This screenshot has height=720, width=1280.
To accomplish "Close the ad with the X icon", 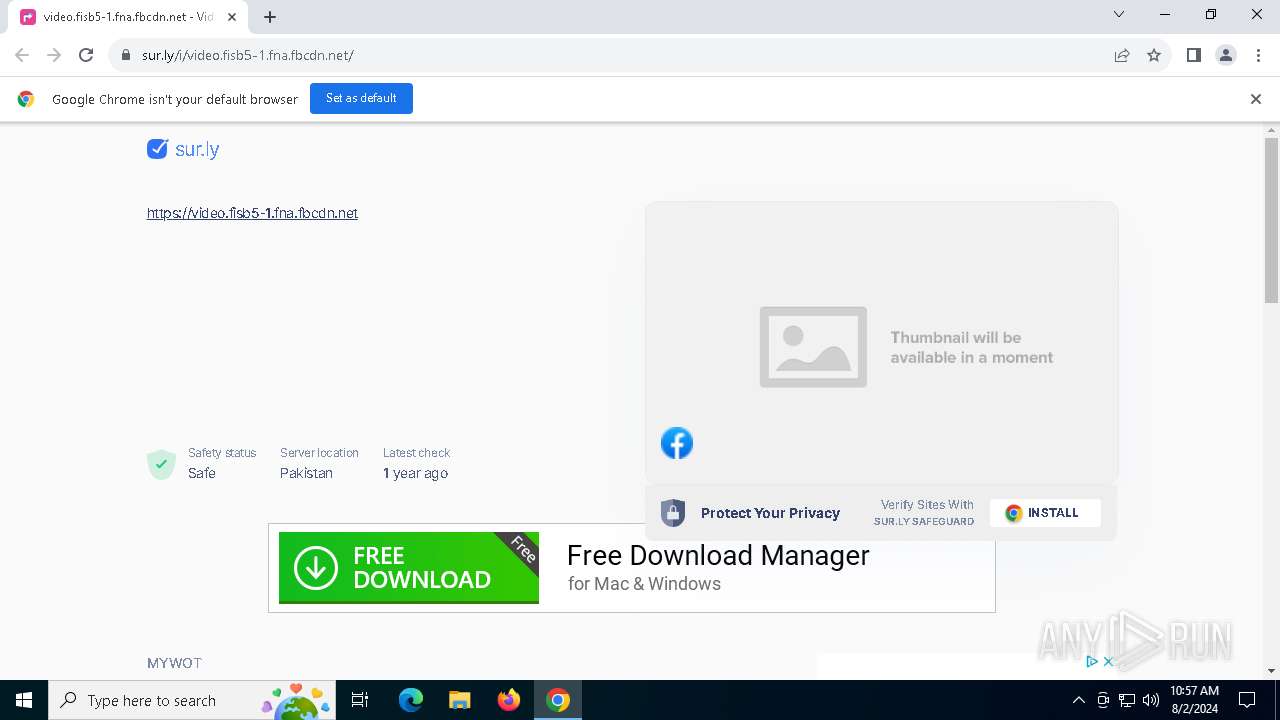I will tap(1108, 662).
